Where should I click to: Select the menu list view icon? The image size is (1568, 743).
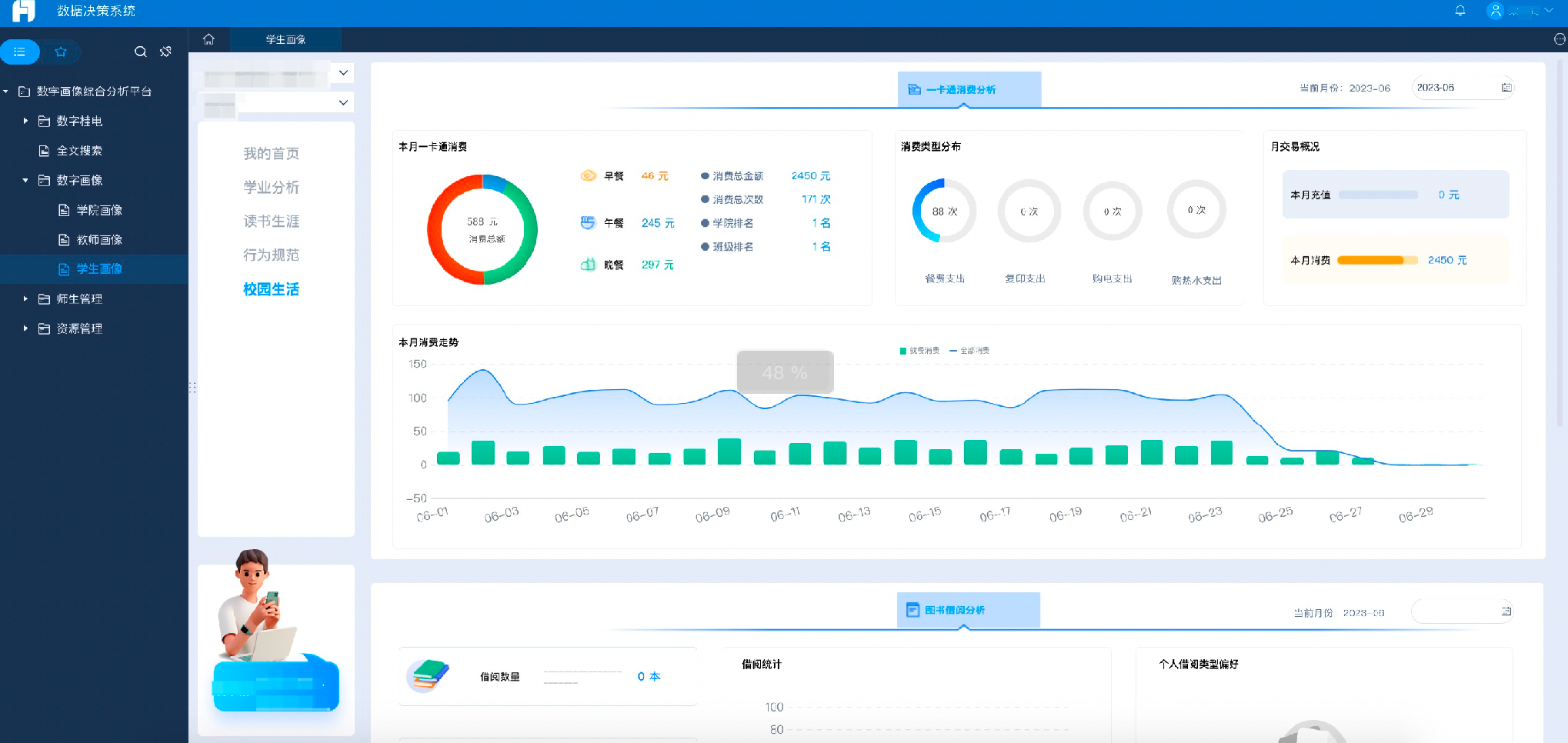coord(20,52)
